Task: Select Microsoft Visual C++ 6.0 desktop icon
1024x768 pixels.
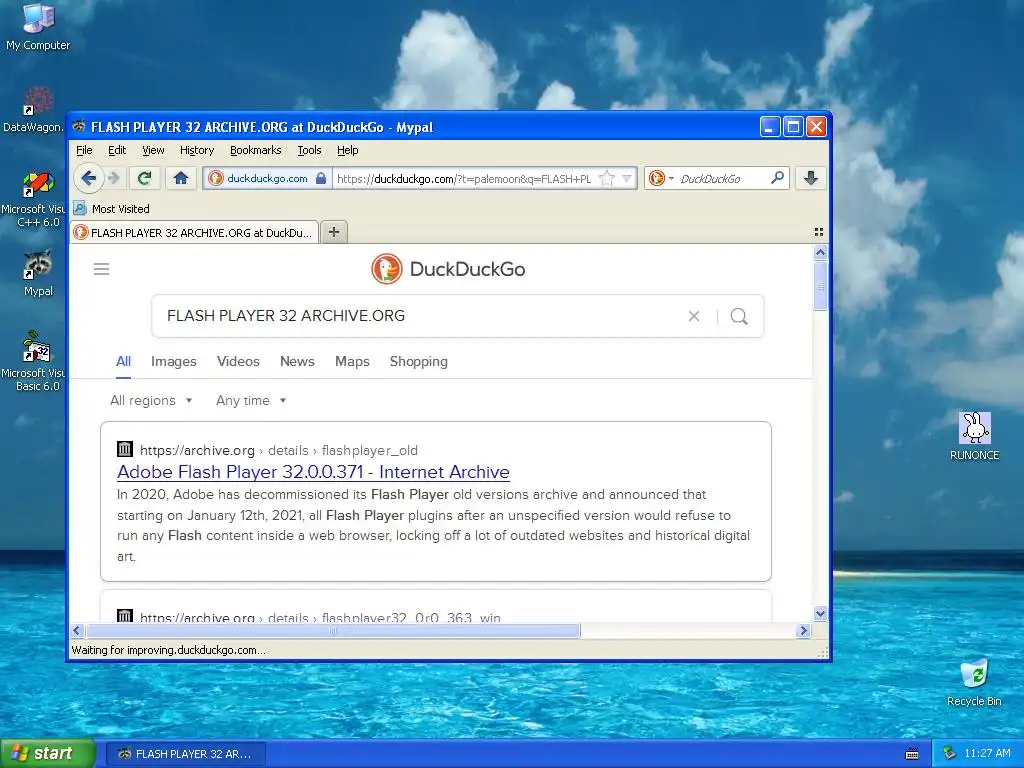Action: [34, 200]
